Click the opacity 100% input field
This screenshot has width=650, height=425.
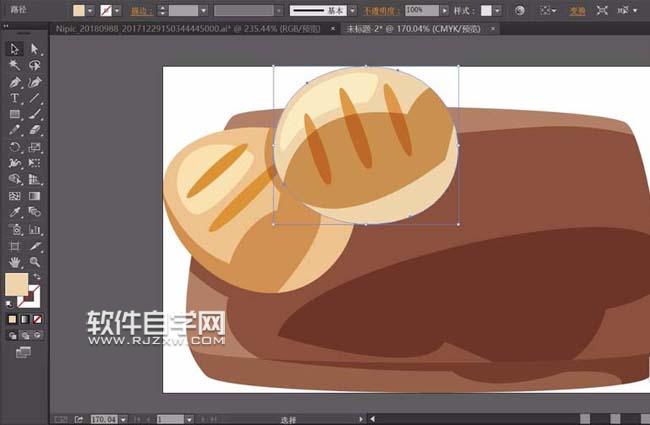point(422,10)
